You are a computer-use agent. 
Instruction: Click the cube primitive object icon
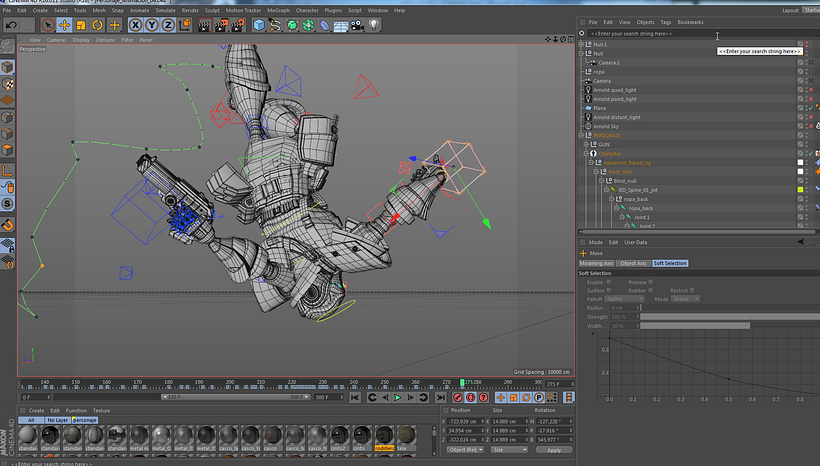tap(259, 24)
